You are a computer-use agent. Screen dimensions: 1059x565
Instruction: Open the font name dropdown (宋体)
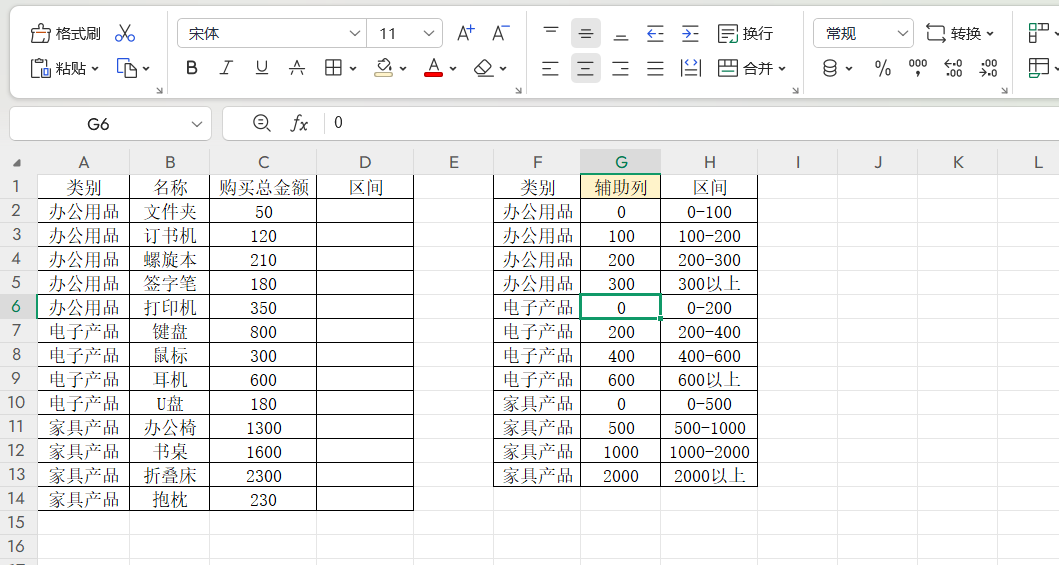coord(355,33)
